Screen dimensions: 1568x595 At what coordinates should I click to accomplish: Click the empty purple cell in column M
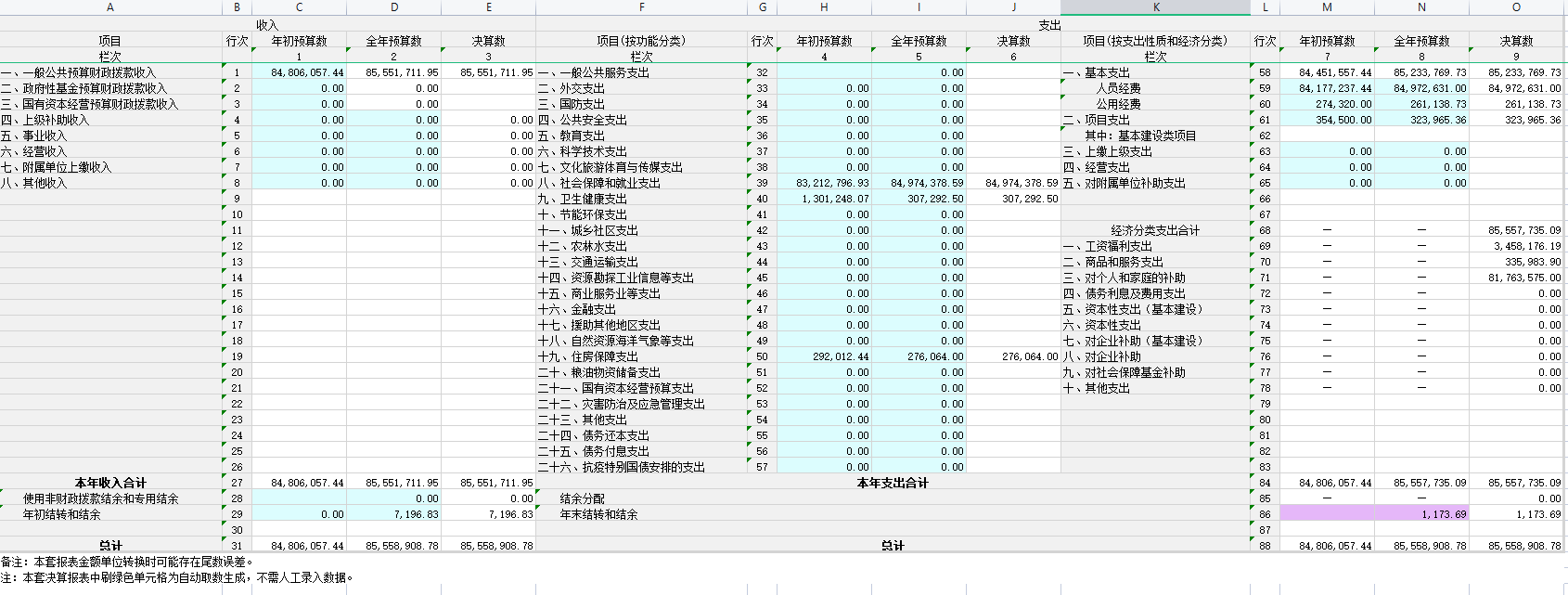tap(1327, 514)
